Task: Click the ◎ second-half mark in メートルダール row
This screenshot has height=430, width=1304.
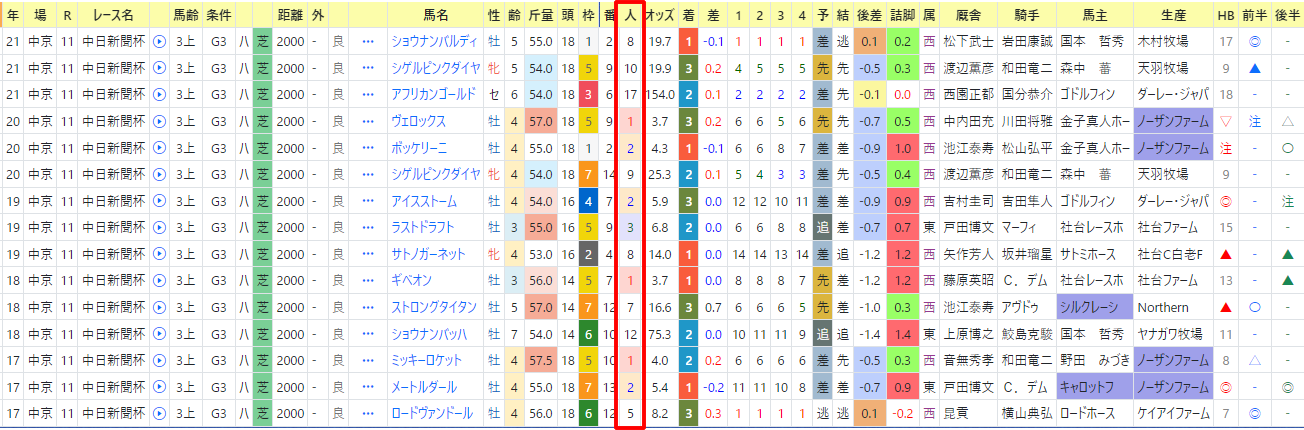Action: coord(1287,387)
